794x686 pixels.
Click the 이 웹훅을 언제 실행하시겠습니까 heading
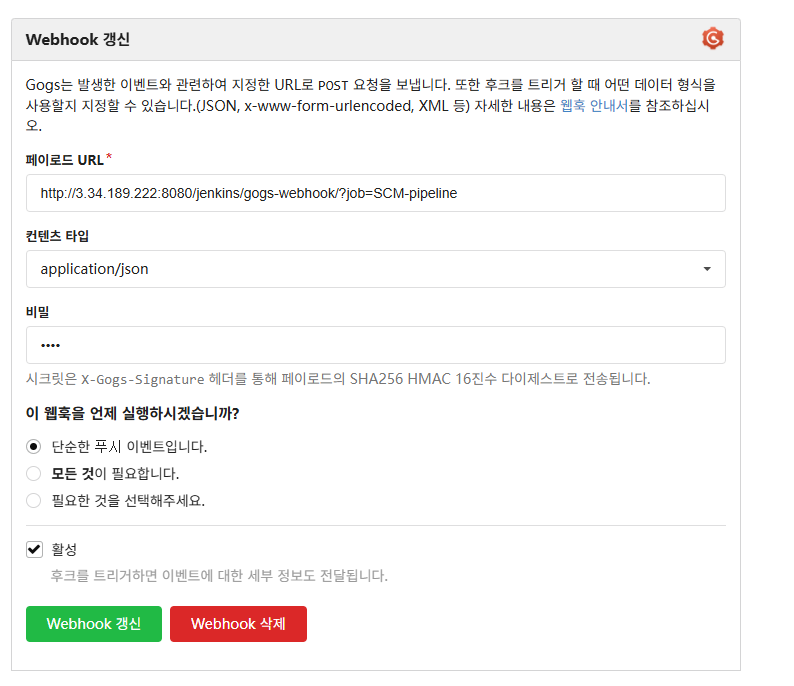coord(132,413)
